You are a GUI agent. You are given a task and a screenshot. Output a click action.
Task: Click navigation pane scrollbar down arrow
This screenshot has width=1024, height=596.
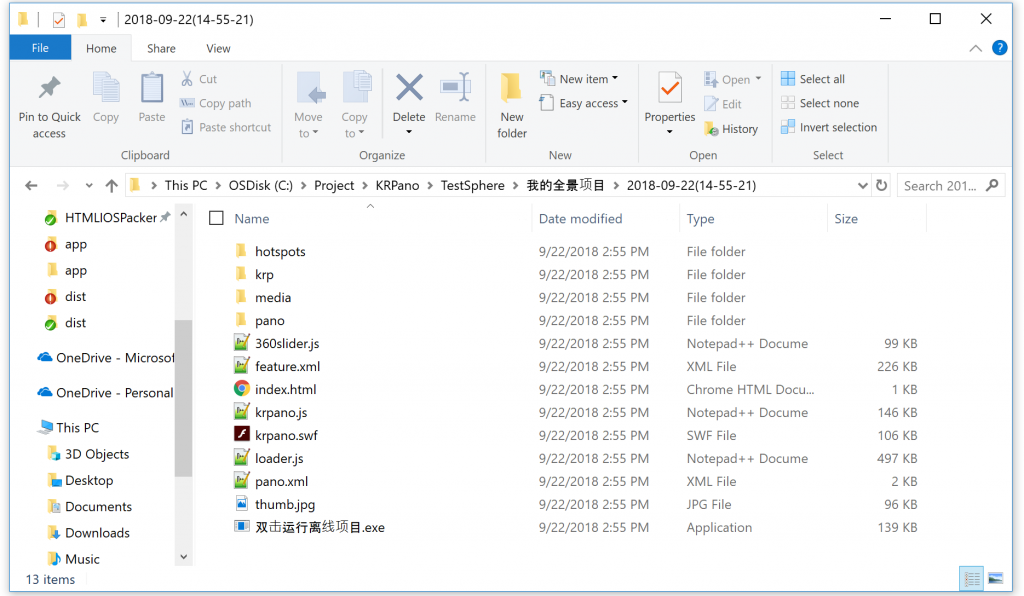[184, 557]
